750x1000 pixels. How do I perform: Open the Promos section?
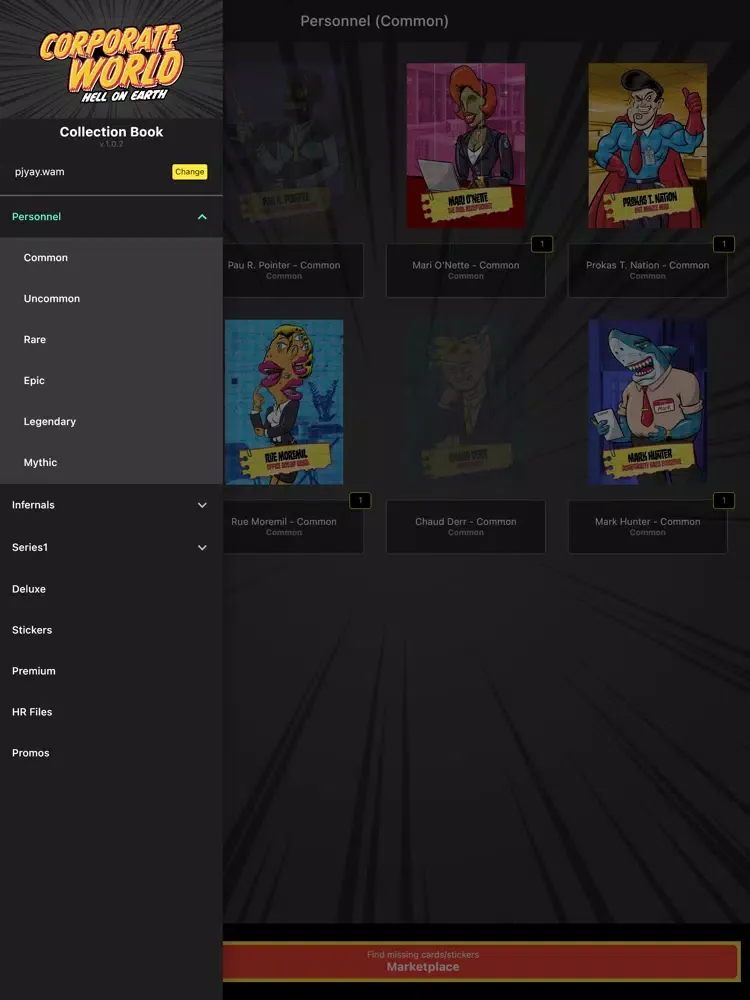click(31, 753)
